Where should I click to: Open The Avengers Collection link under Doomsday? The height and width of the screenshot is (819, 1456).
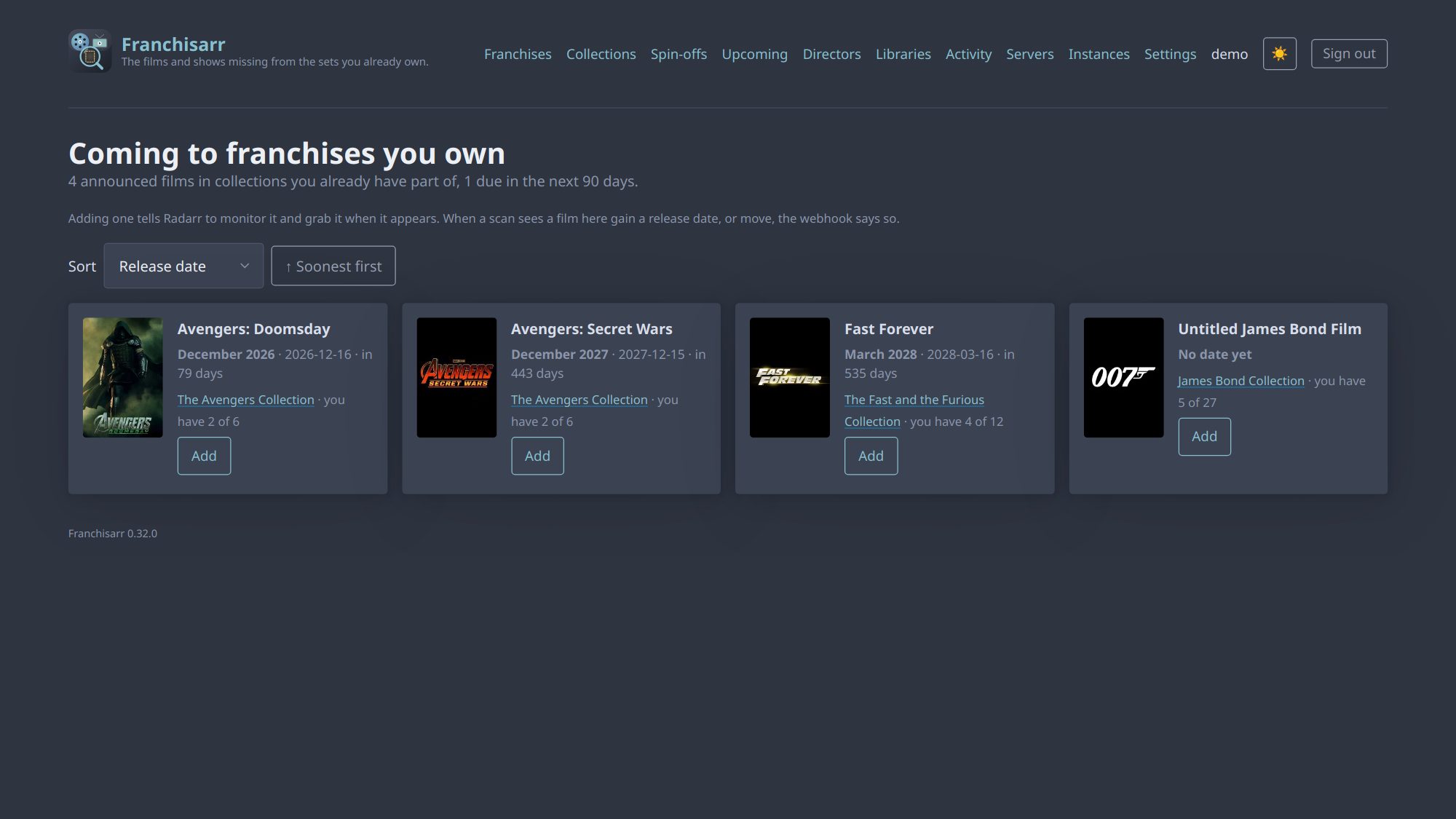[x=246, y=400]
